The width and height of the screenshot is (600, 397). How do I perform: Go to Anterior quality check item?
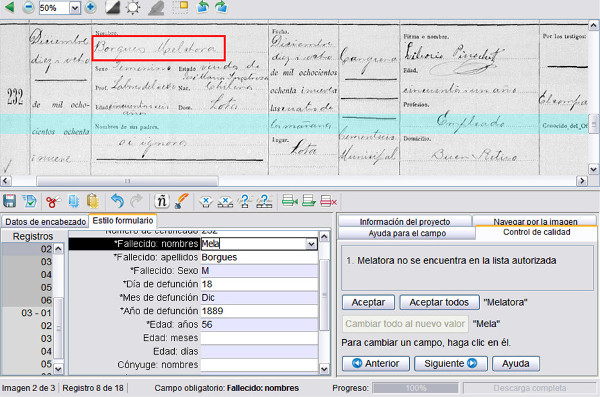(375, 363)
